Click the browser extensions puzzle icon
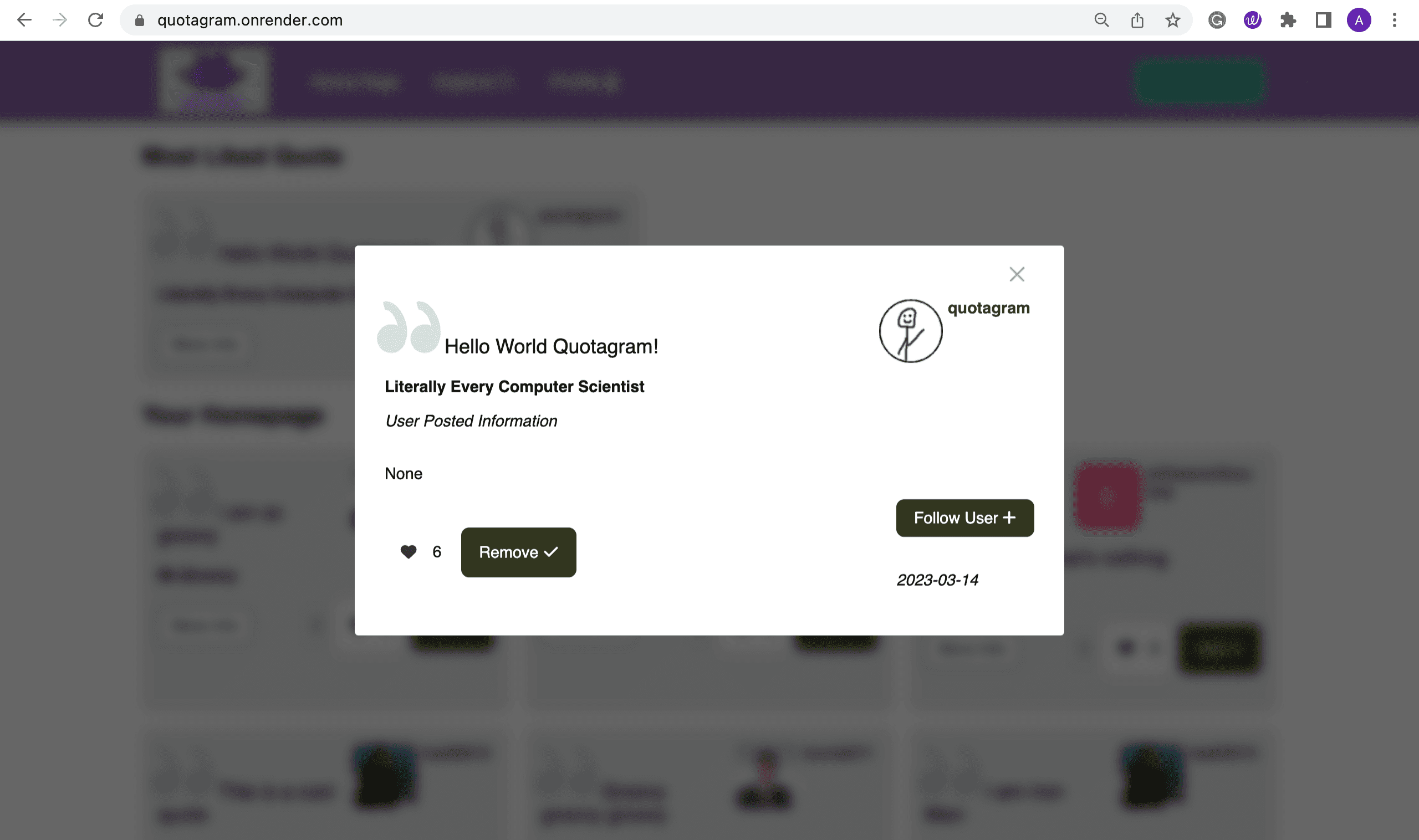This screenshot has height=840, width=1419. [1289, 20]
